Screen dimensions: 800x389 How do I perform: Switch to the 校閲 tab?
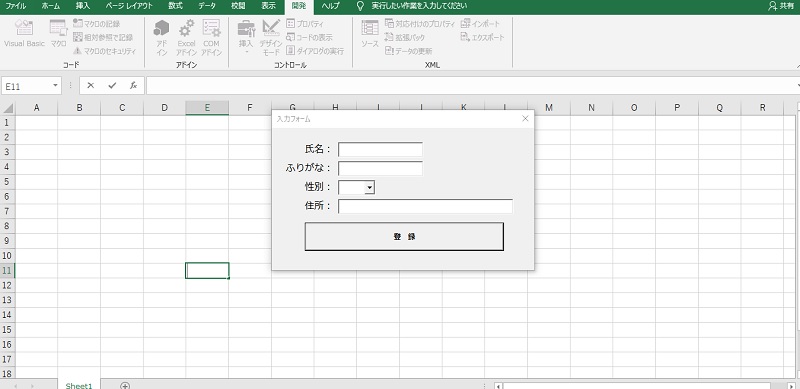coord(238,6)
